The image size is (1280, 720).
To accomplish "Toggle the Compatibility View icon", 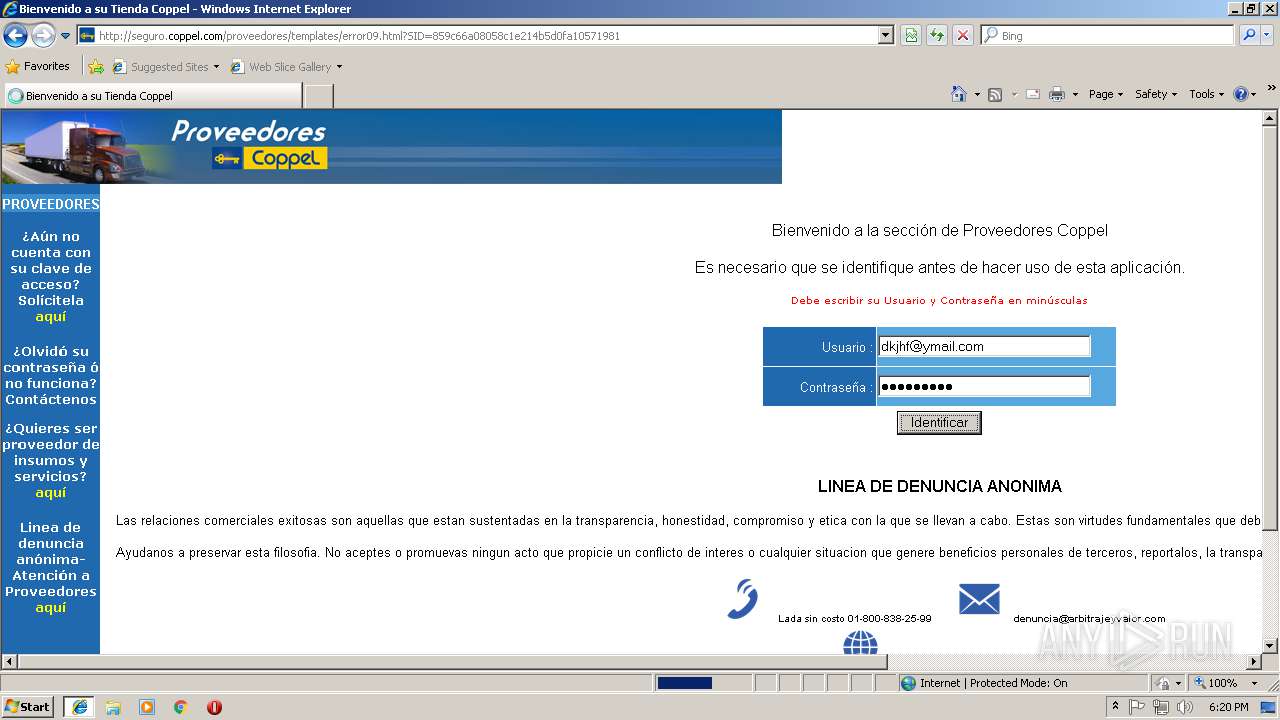I will (911, 36).
